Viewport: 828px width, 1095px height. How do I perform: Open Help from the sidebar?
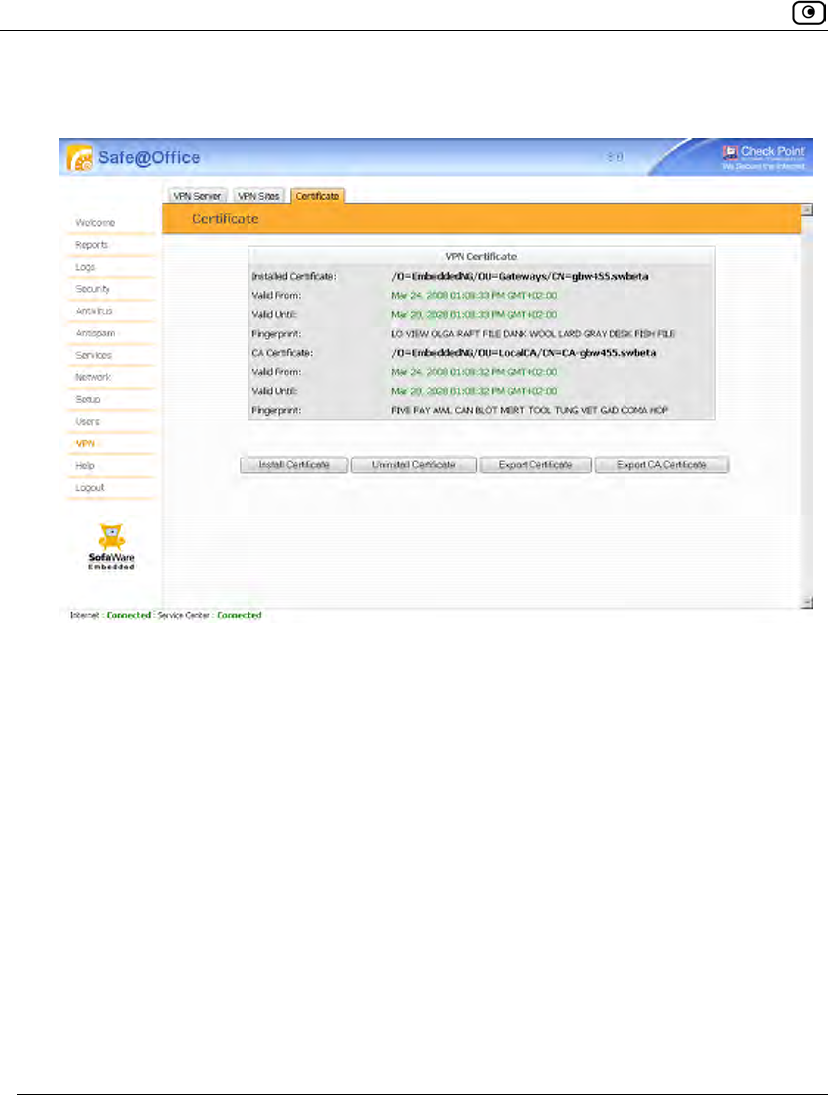point(84,466)
